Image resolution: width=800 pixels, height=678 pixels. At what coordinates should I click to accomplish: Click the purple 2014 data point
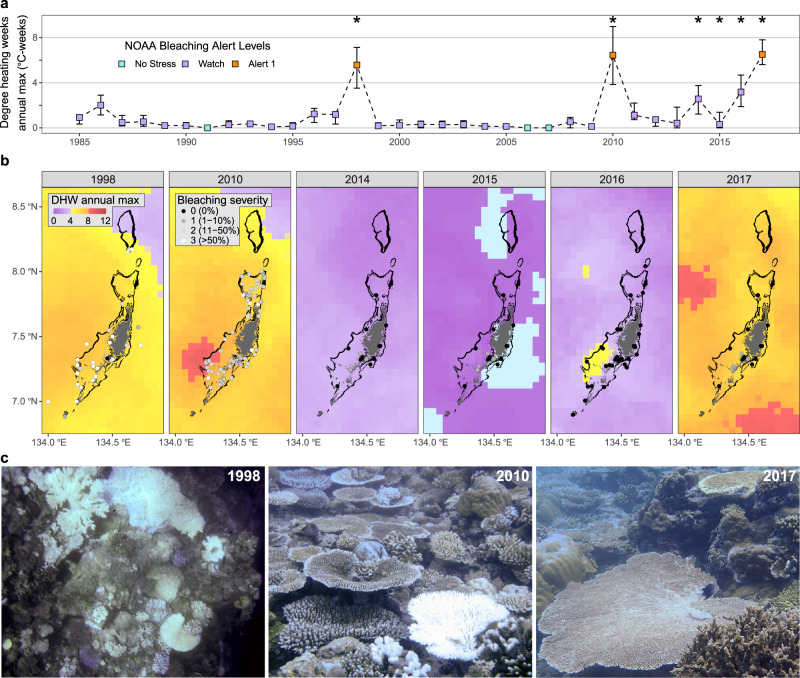[698, 99]
